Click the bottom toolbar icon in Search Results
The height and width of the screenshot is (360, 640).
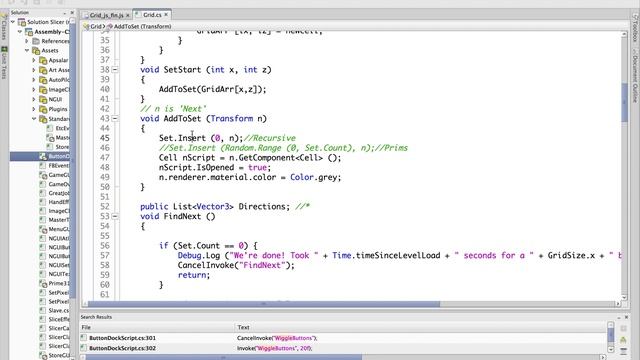(624, 351)
